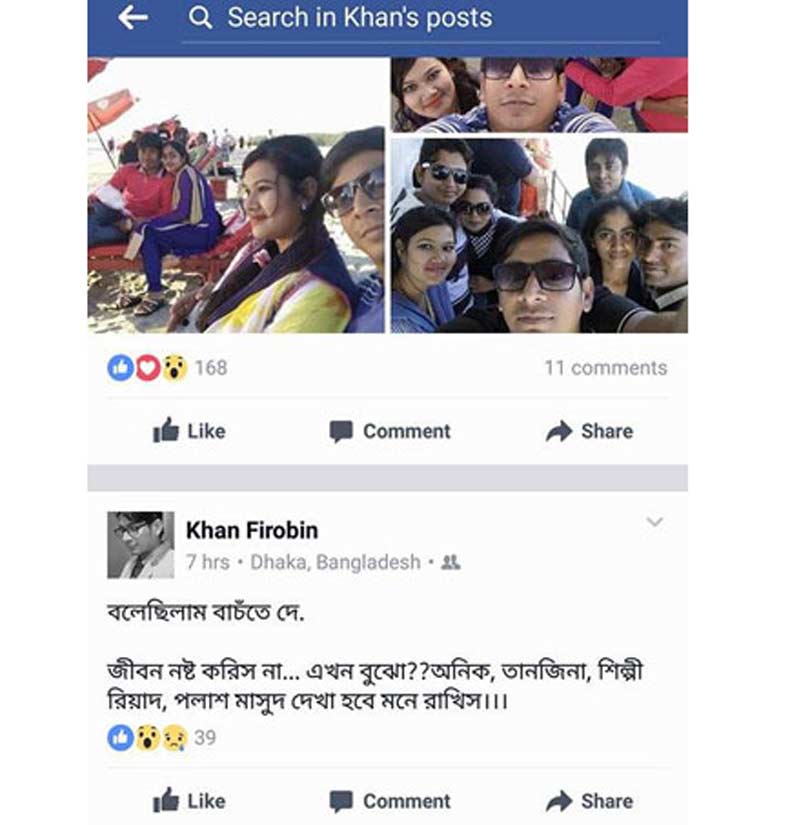This screenshot has height=825, width=790.
Task: Open Khan Firobin's profile name link
Action: 251,531
